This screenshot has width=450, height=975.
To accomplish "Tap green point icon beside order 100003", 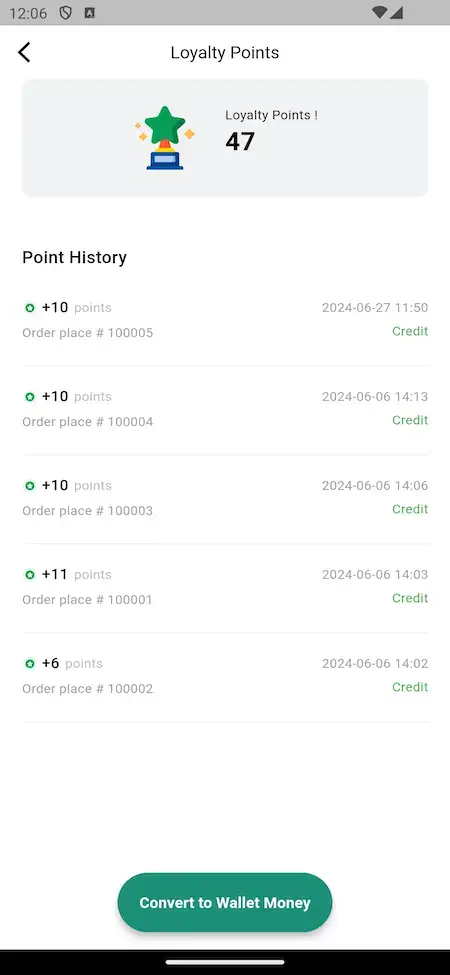I will tap(30, 486).
